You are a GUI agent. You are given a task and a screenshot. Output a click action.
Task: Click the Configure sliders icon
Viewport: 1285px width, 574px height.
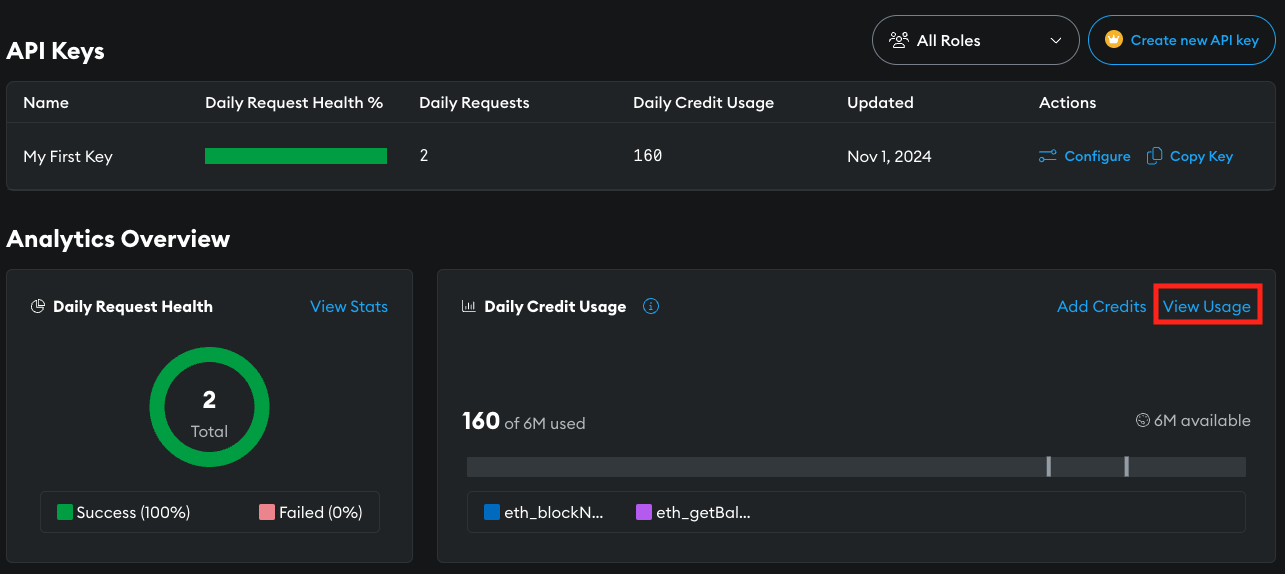pos(1048,156)
